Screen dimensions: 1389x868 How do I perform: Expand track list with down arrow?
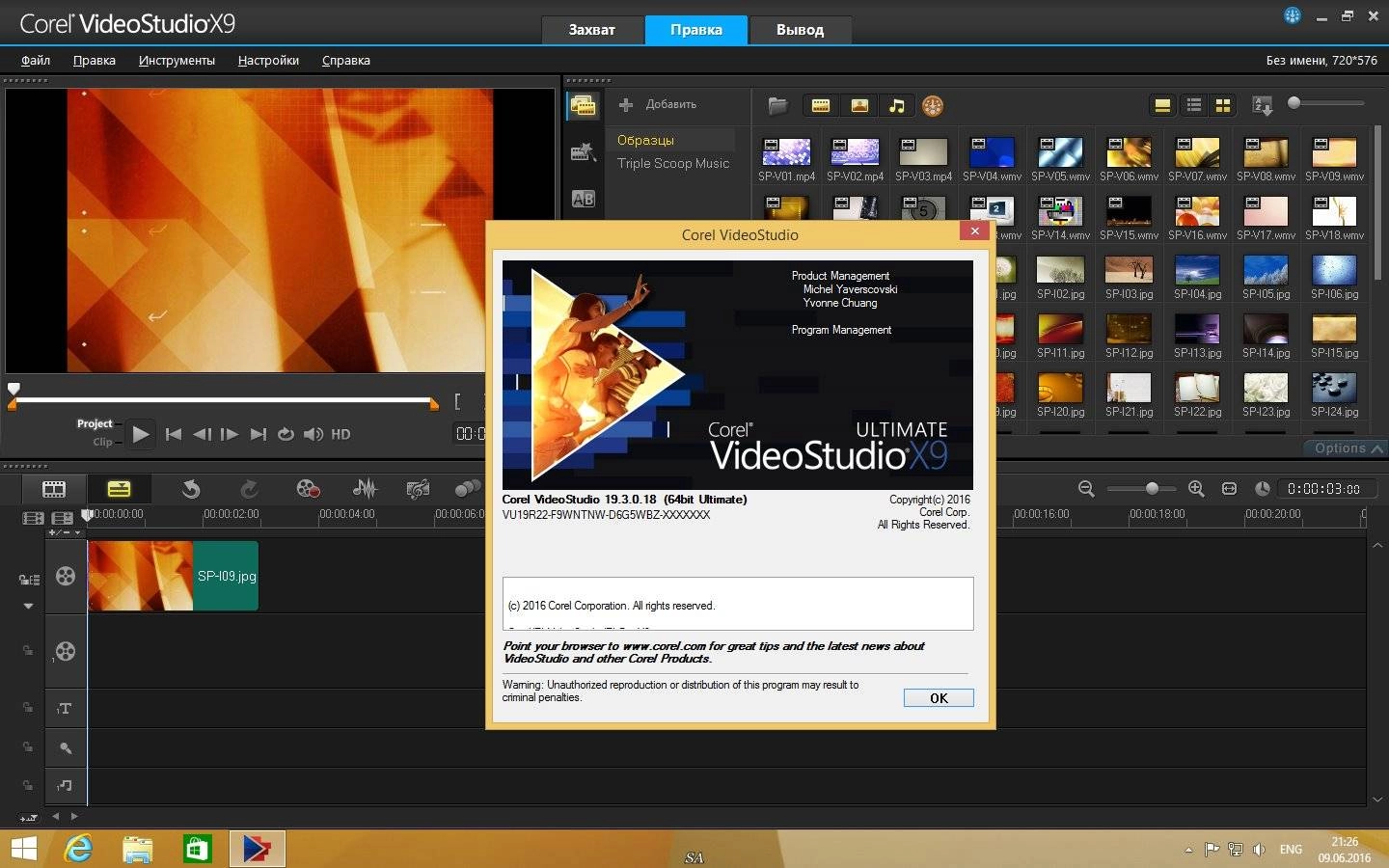[28, 607]
